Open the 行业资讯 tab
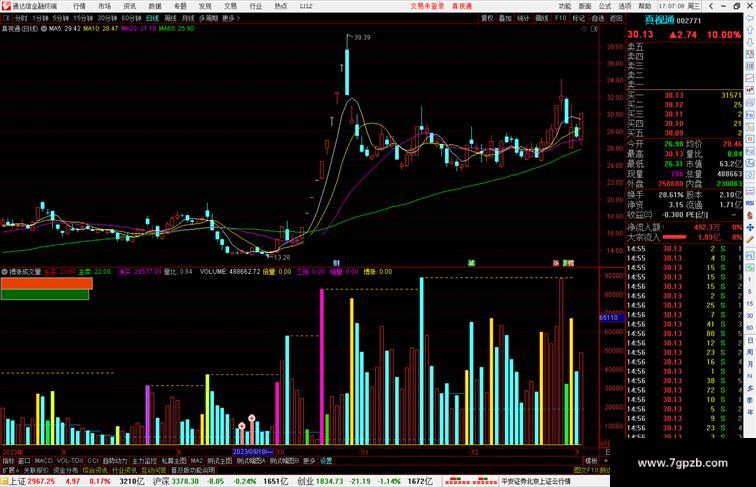Viewport: 756px width, 487px height. tap(124, 470)
